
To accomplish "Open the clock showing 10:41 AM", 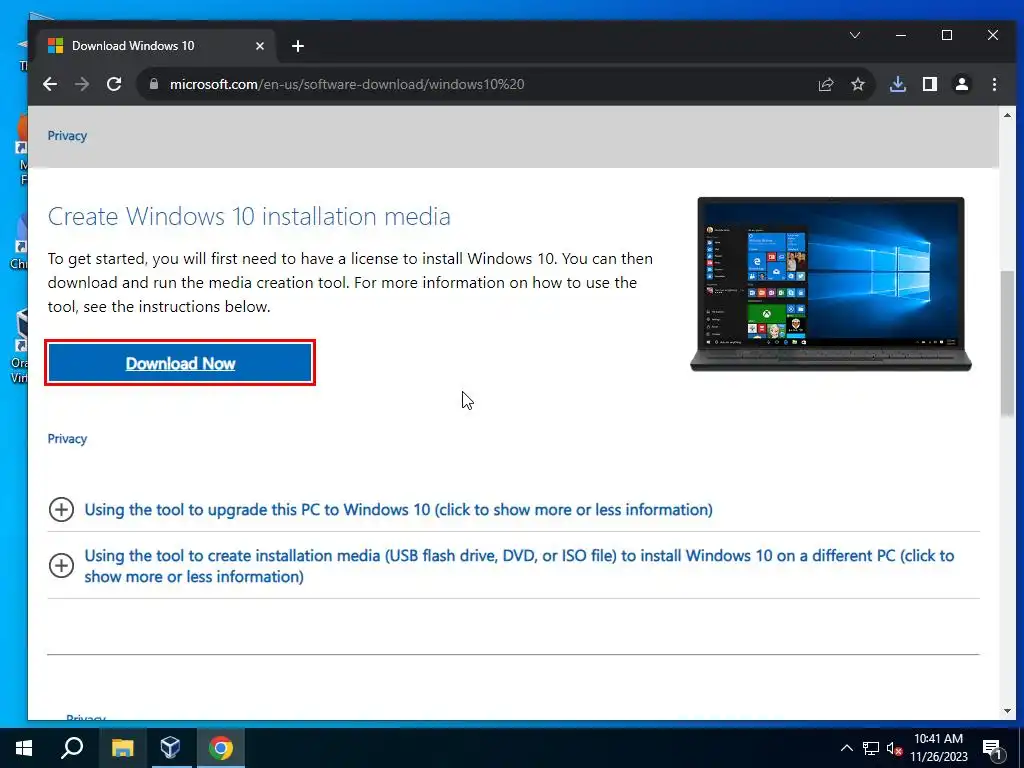I will 938,748.
